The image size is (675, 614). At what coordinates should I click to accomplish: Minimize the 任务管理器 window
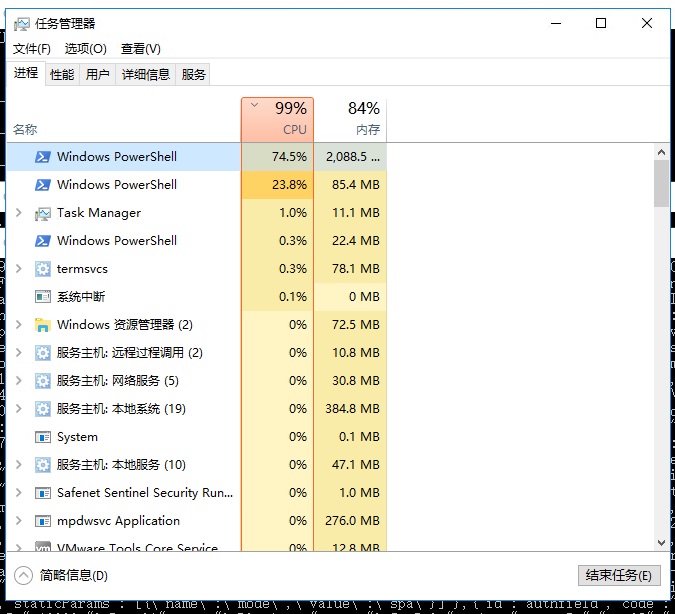(x=556, y=23)
